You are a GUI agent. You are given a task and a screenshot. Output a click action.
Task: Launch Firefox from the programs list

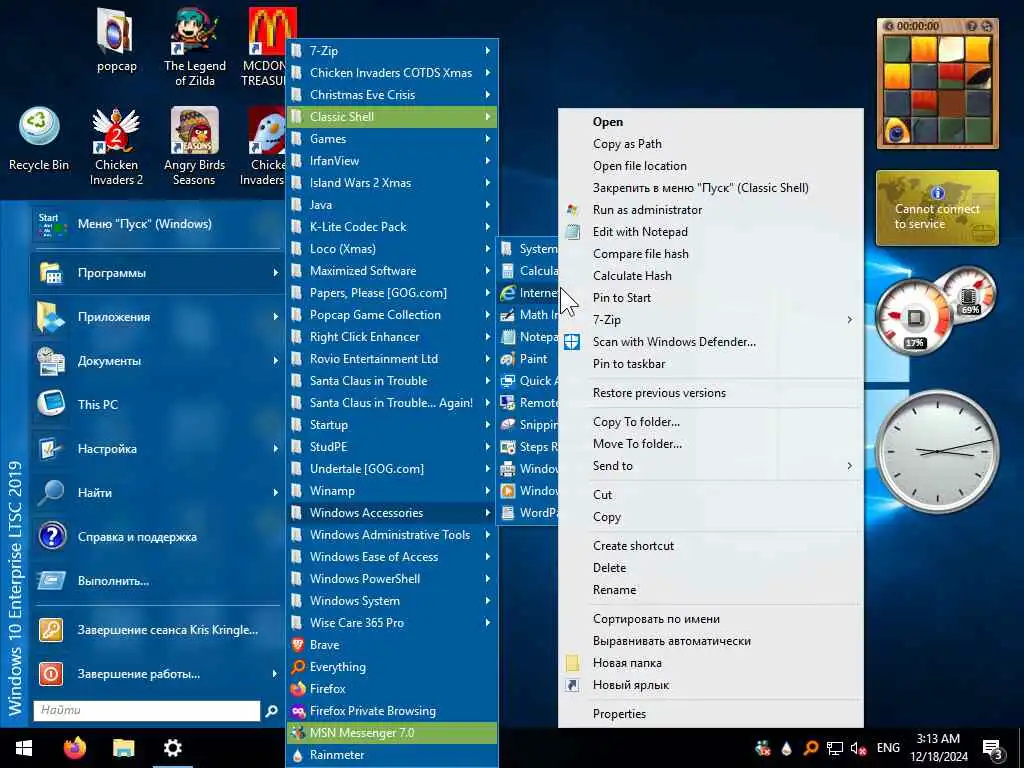point(392,688)
